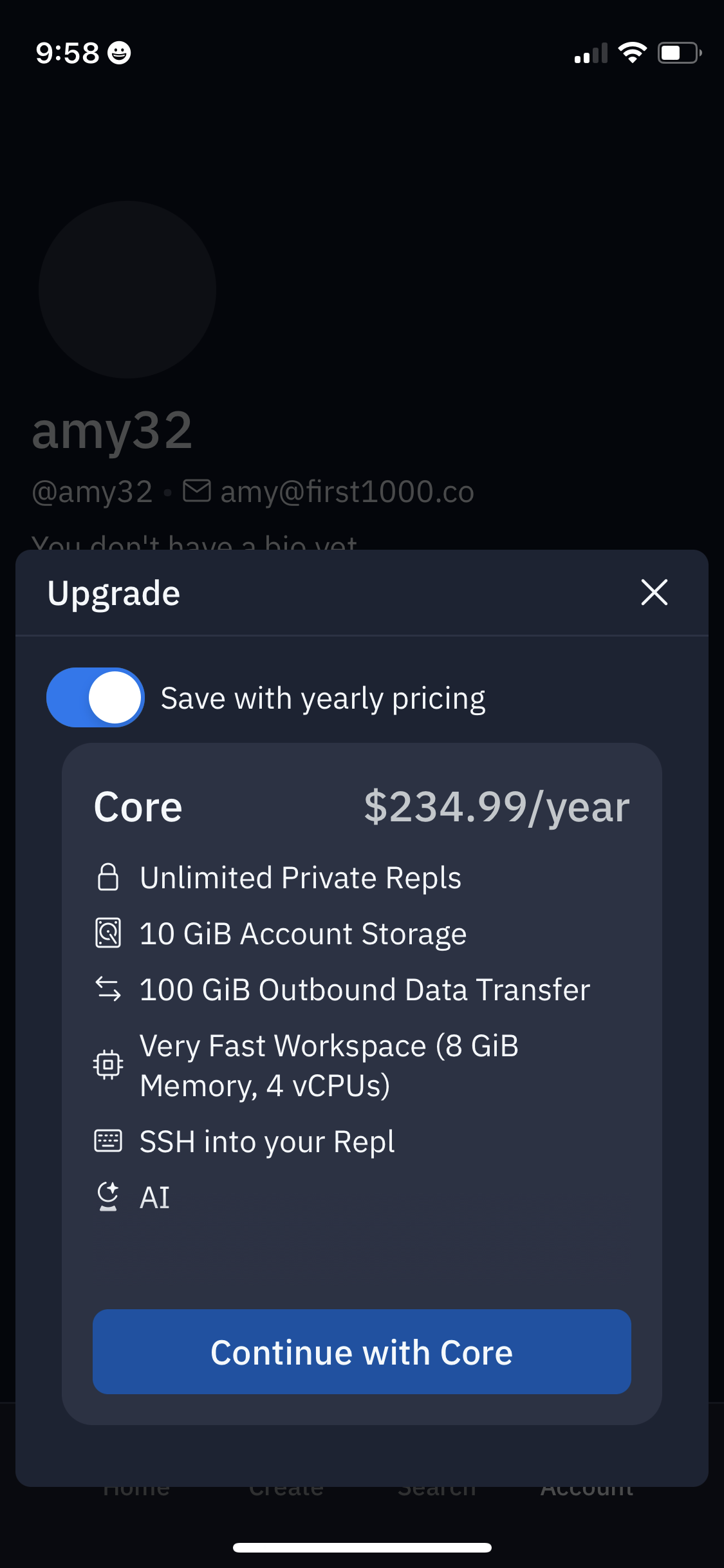
Task: Click the AI sparkle icon
Action: point(108,1197)
